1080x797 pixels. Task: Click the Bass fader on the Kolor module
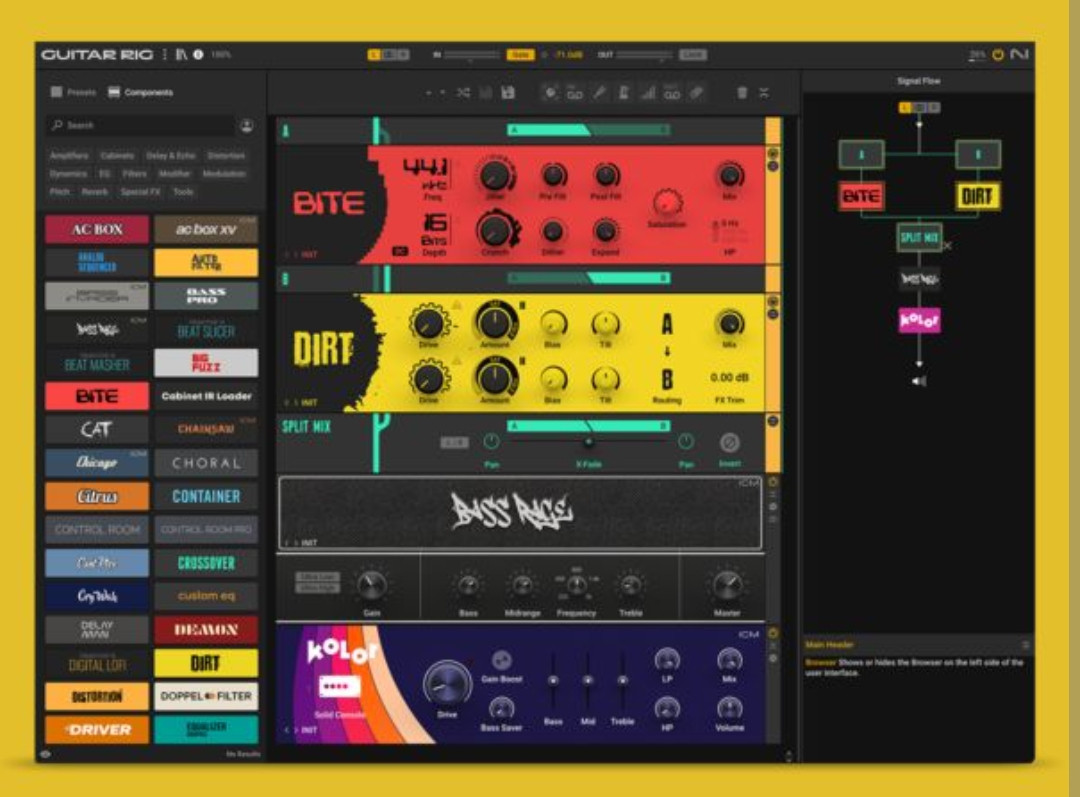point(552,681)
